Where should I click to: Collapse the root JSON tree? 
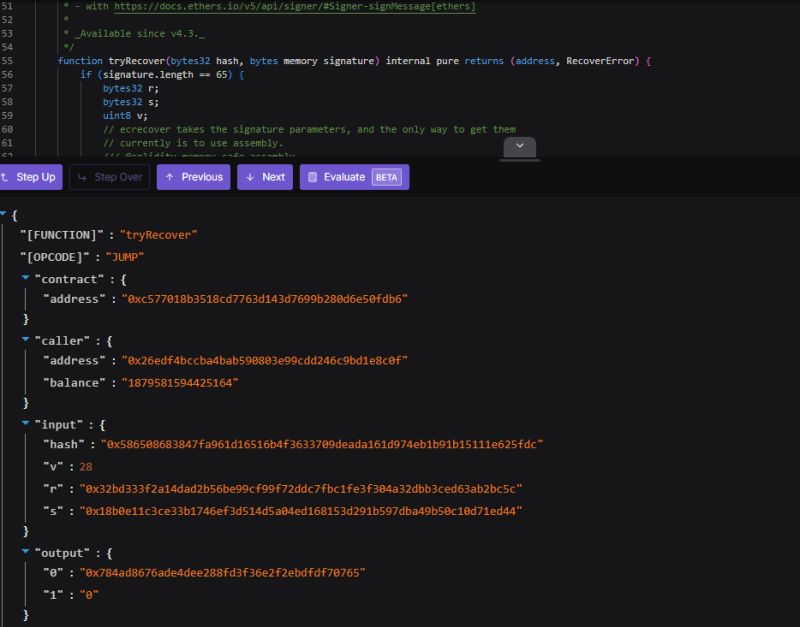click(x=6, y=213)
